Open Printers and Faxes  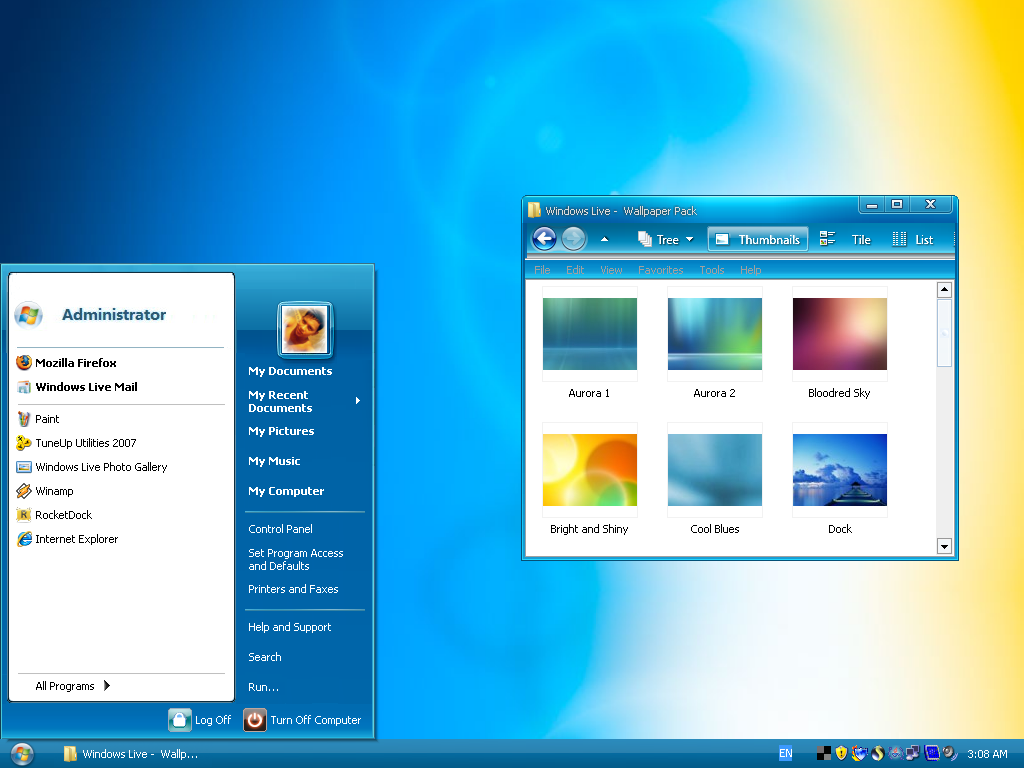coord(293,589)
